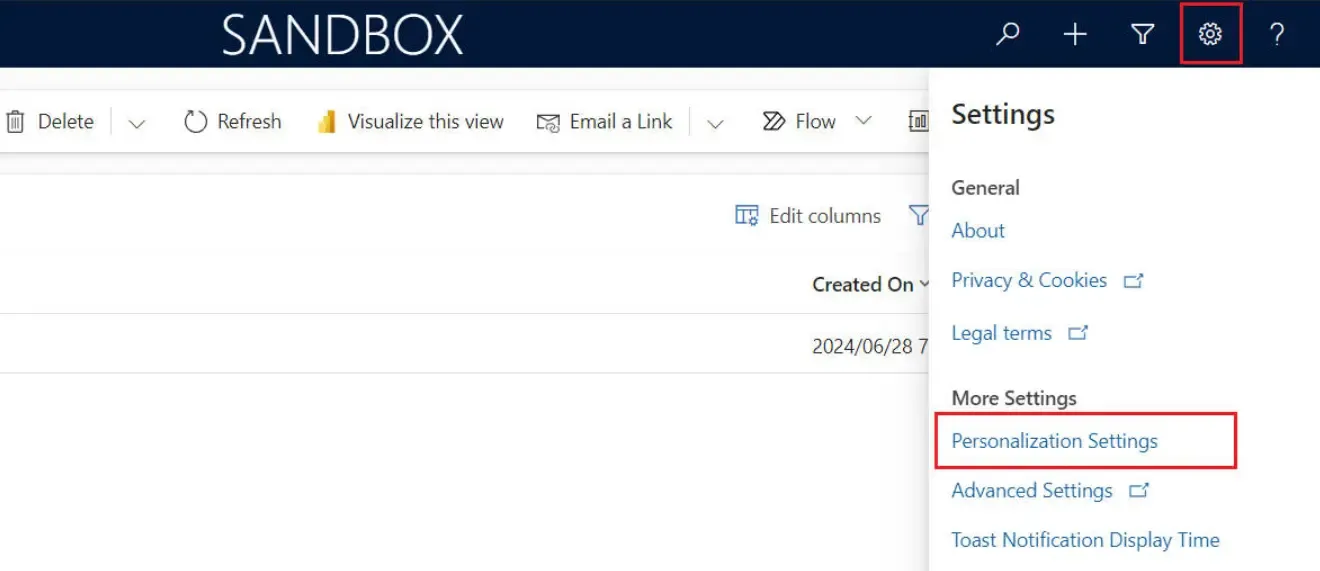Open the About link
Viewport: 1320px width, 571px height.
click(978, 231)
